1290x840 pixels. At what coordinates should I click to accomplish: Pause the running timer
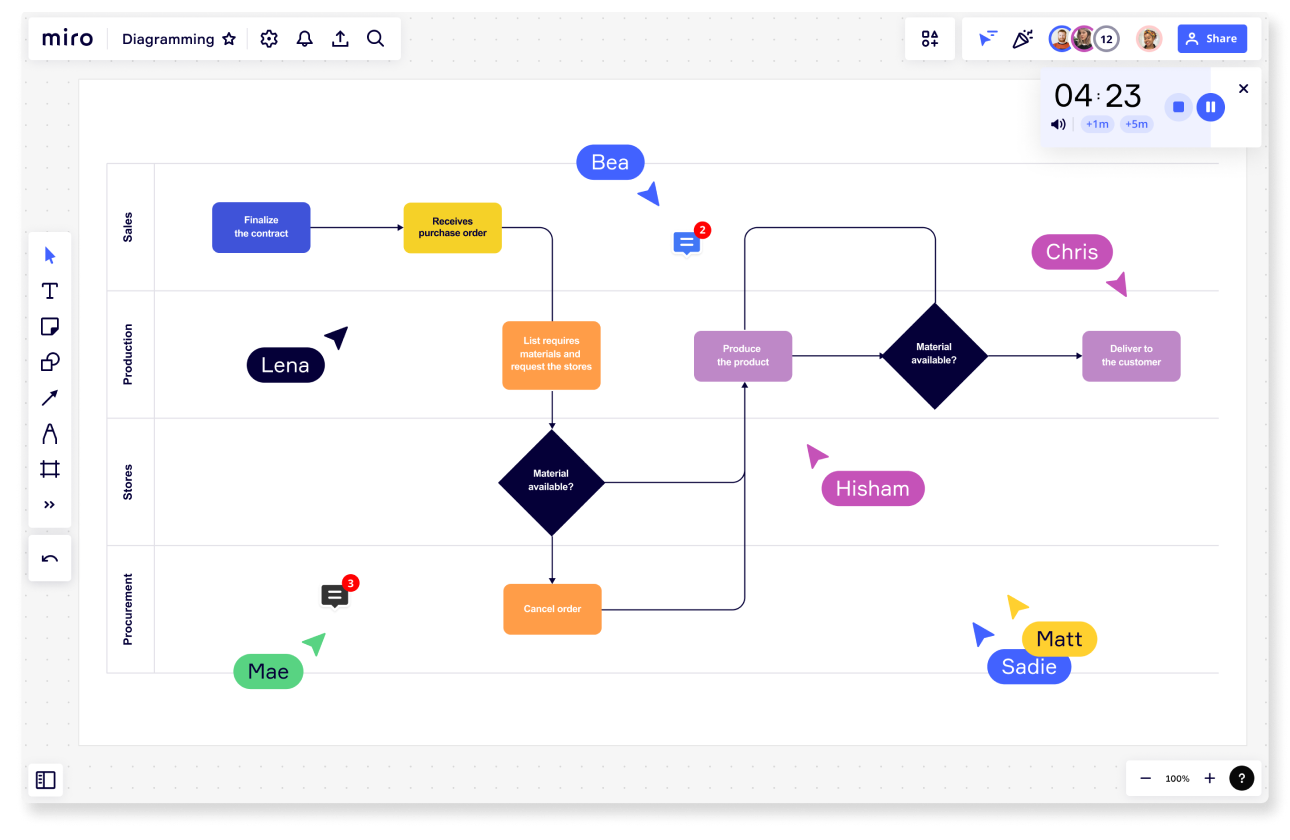pyautogui.click(x=1210, y=106)
